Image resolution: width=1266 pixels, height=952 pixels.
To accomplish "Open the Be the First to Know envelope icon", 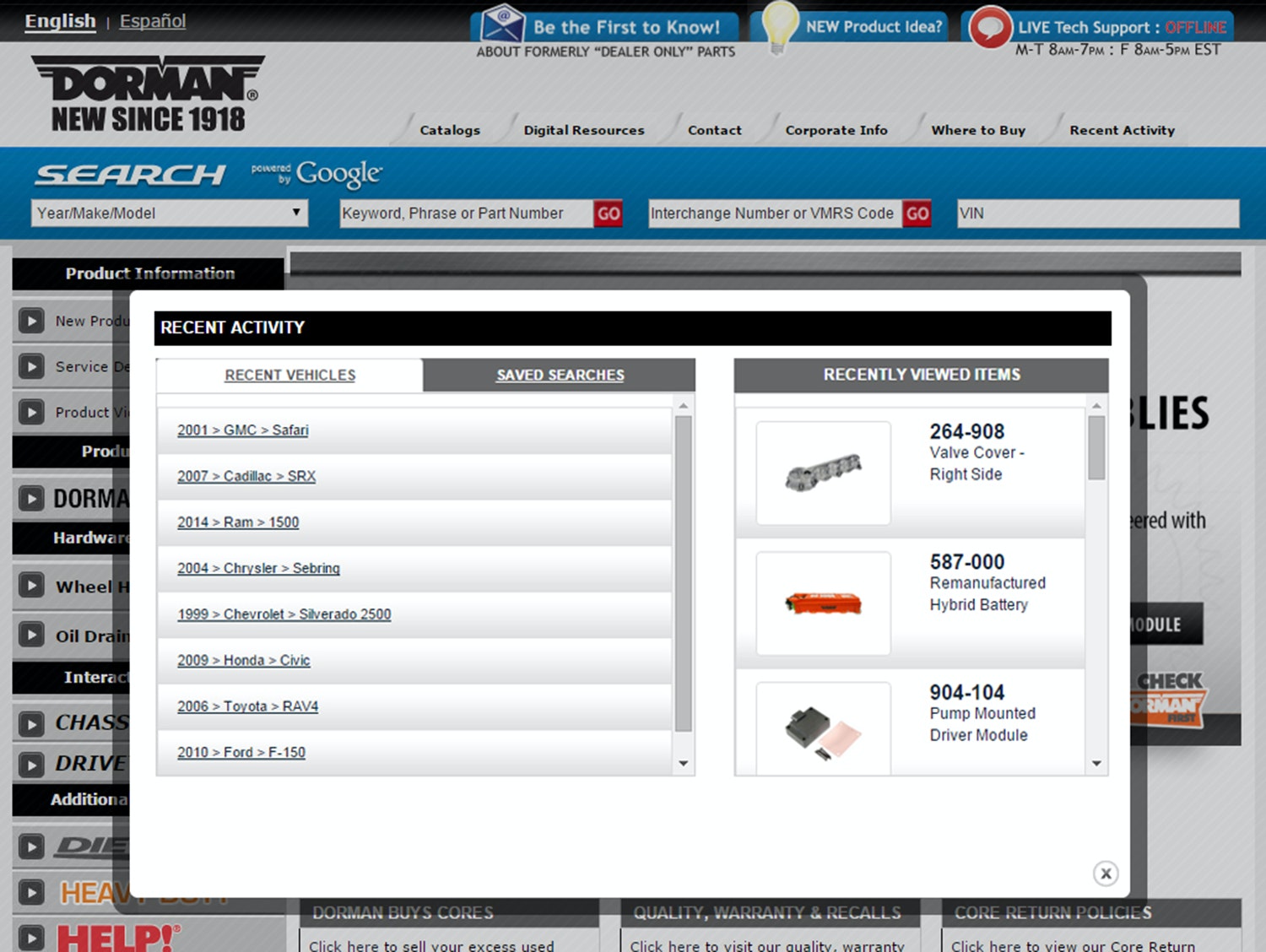I will pos(503,25).
